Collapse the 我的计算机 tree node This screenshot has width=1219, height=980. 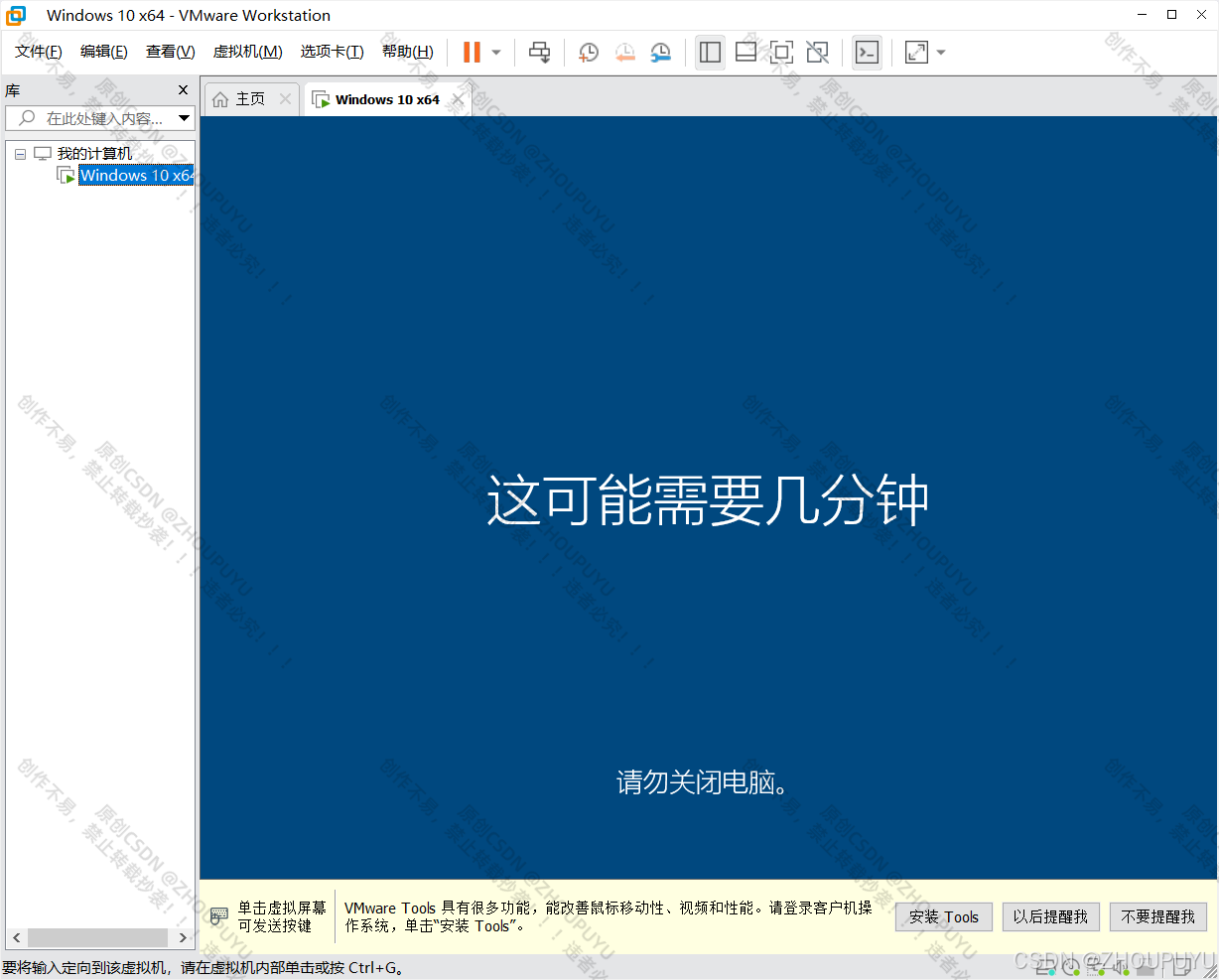point(20,154)
